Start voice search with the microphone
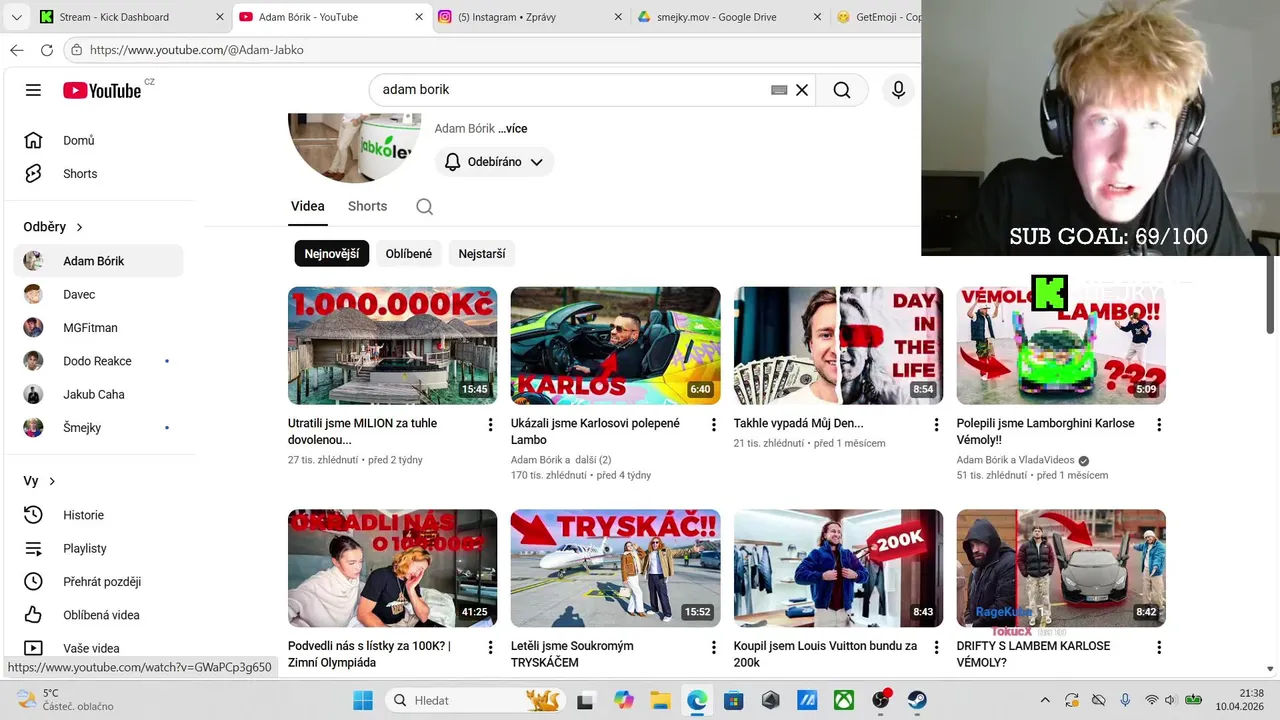 [x=898, y=90]
